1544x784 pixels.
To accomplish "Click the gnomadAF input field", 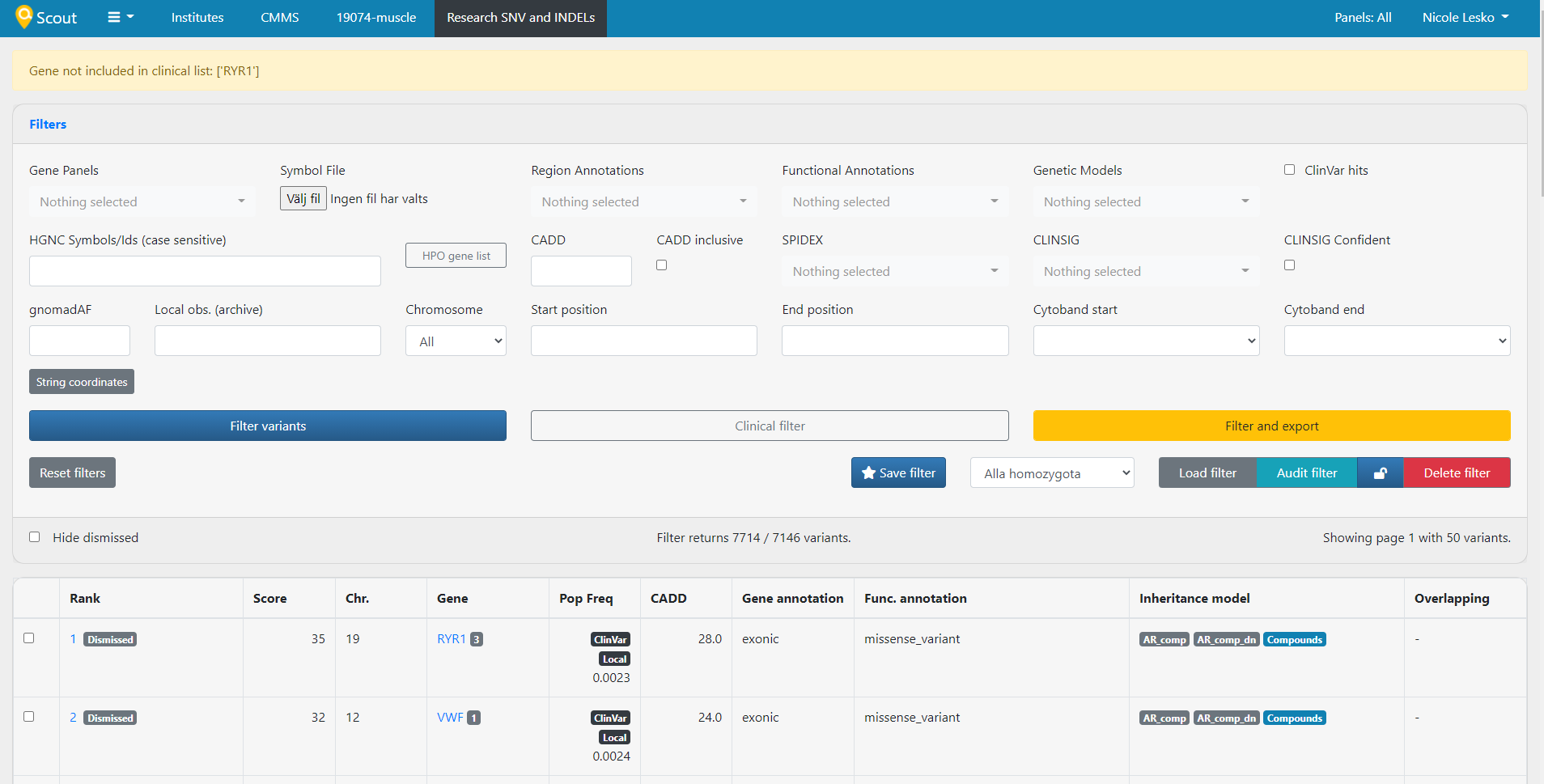I will (79, 341).
